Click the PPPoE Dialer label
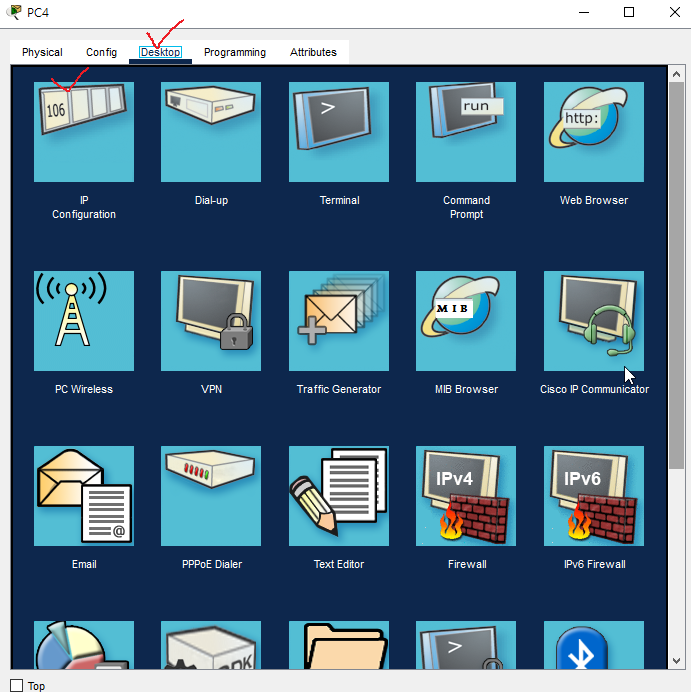The width and height of the screenshot is (691, 692). point(212,564)
